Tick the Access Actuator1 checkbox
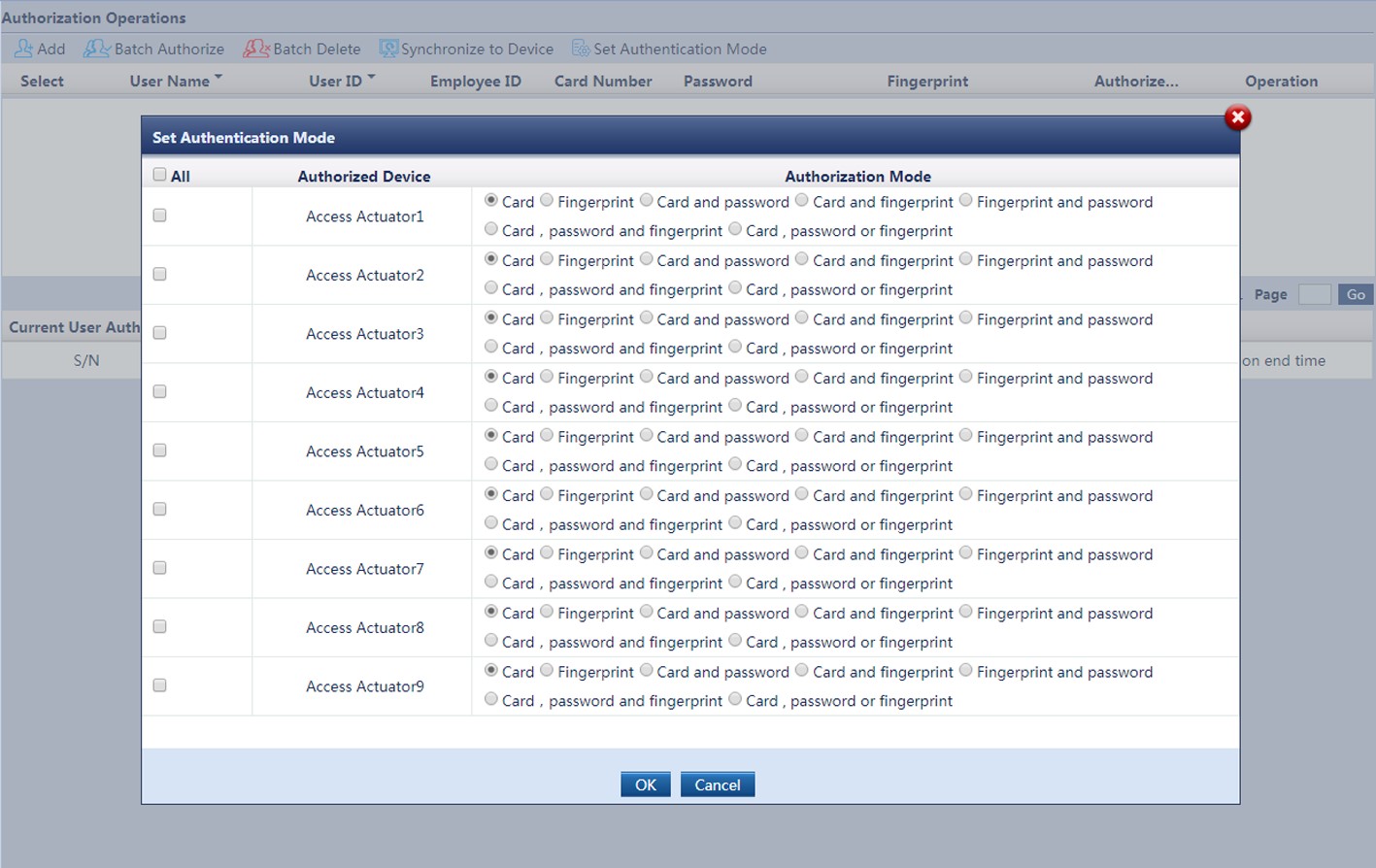The image size is (1376, 868). point(159,216)
